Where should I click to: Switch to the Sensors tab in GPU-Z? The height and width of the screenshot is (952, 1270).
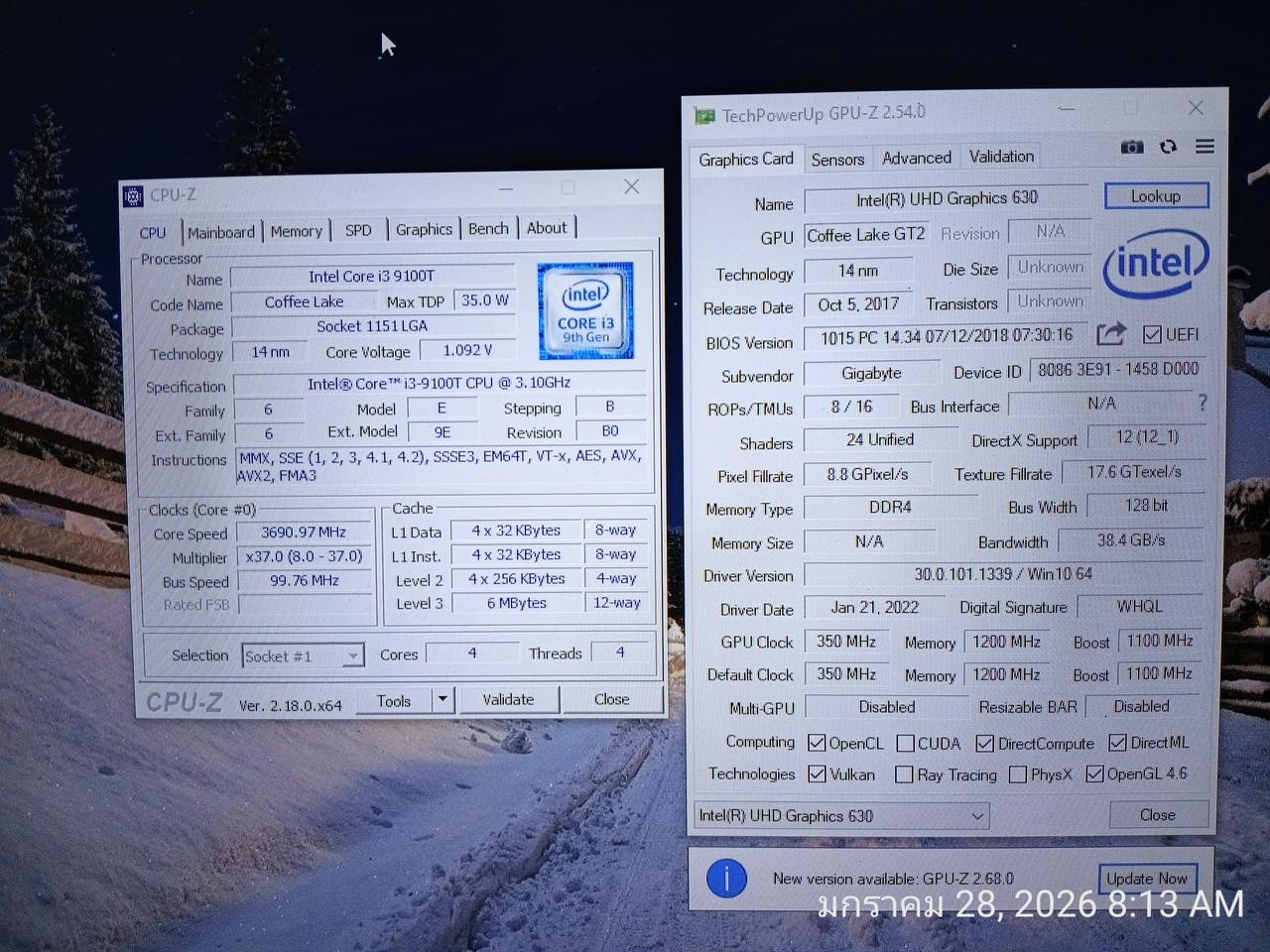pyautogui.click(x=837, y=159)
